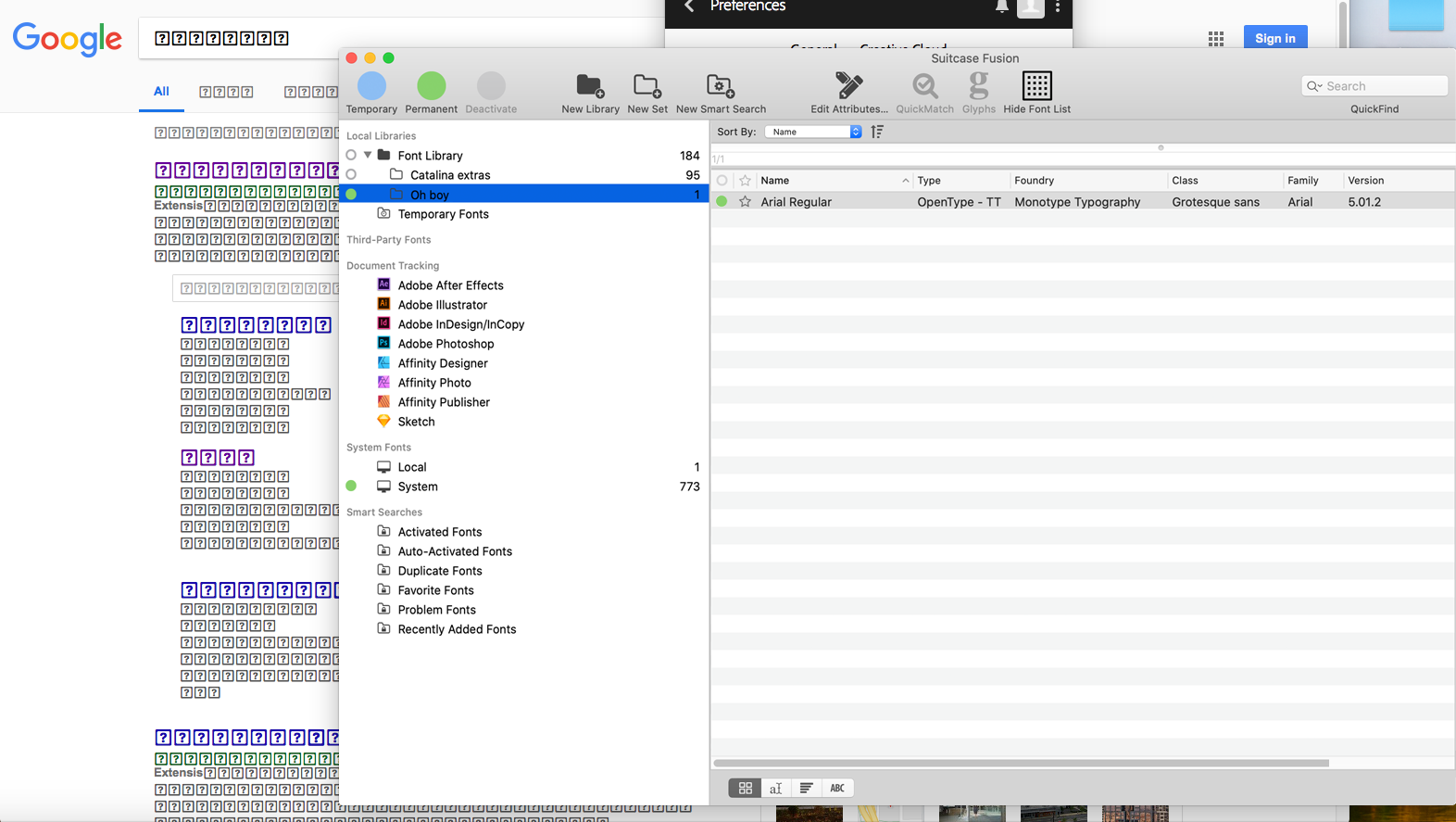Click Hide Font List icon
The image size is (1456, 822).
point(1036,86)
